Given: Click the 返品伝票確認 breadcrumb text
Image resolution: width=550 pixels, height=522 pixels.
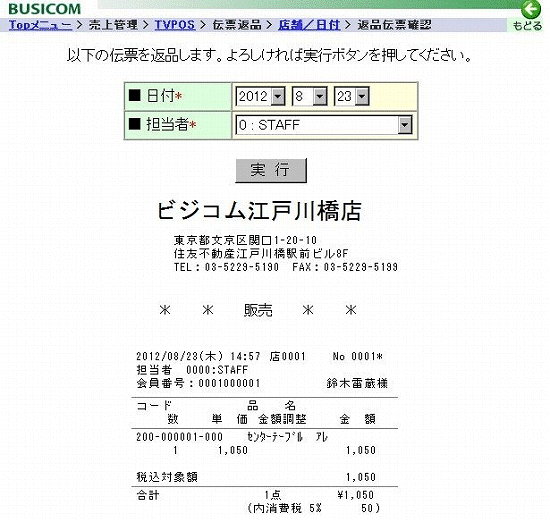Looking at the screenshot, I should pos(394,25).
